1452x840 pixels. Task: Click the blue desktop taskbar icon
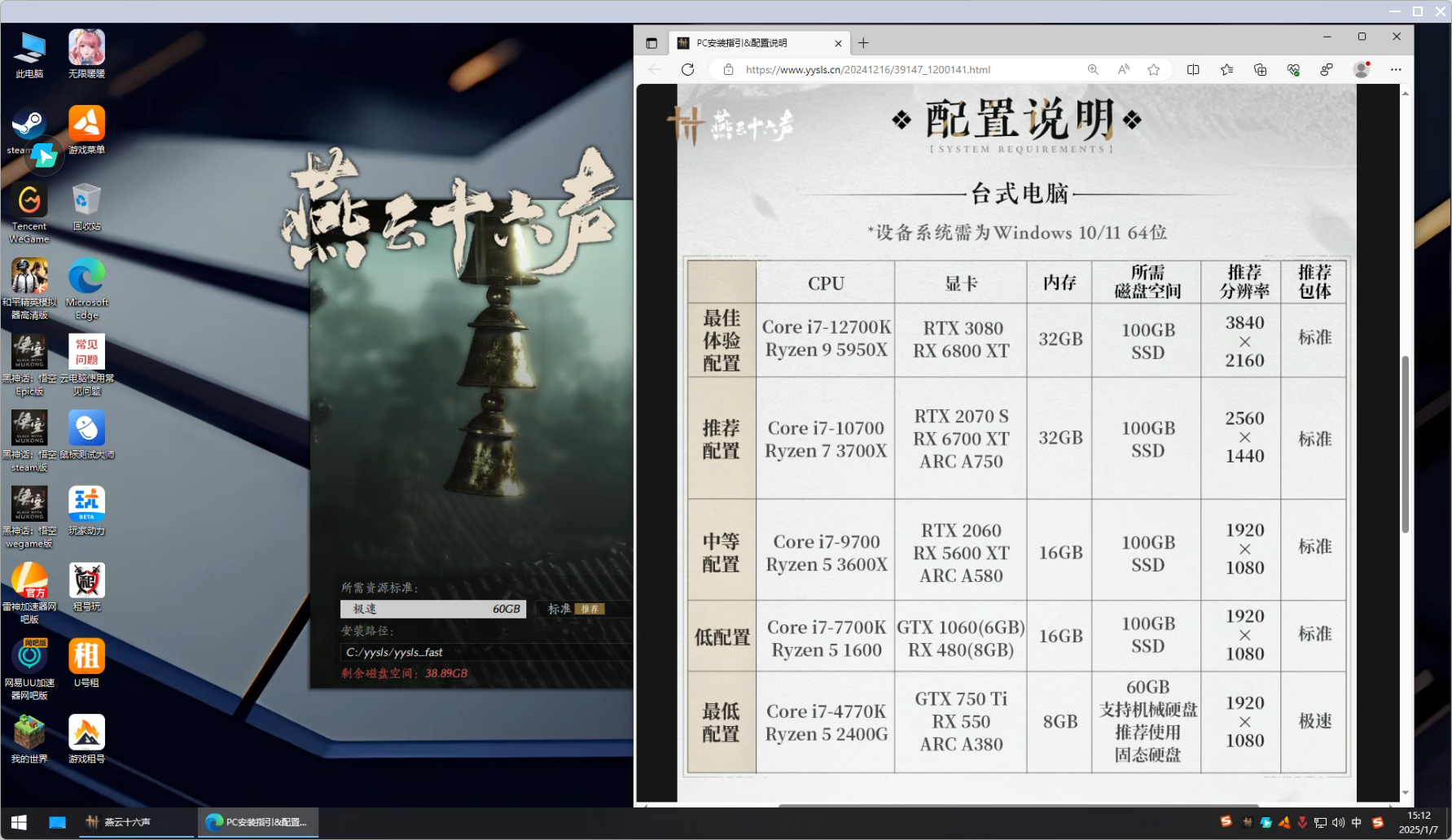pyautogui.click(x=57, y=822)
